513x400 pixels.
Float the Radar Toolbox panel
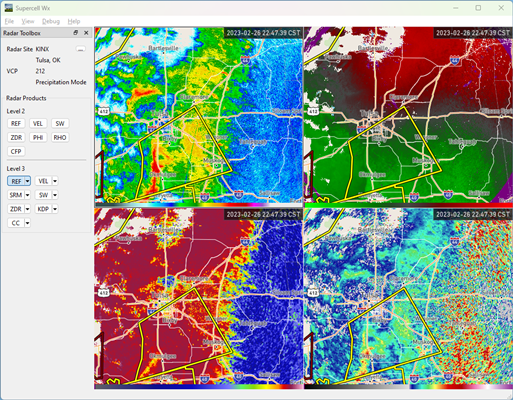(76, 33)
